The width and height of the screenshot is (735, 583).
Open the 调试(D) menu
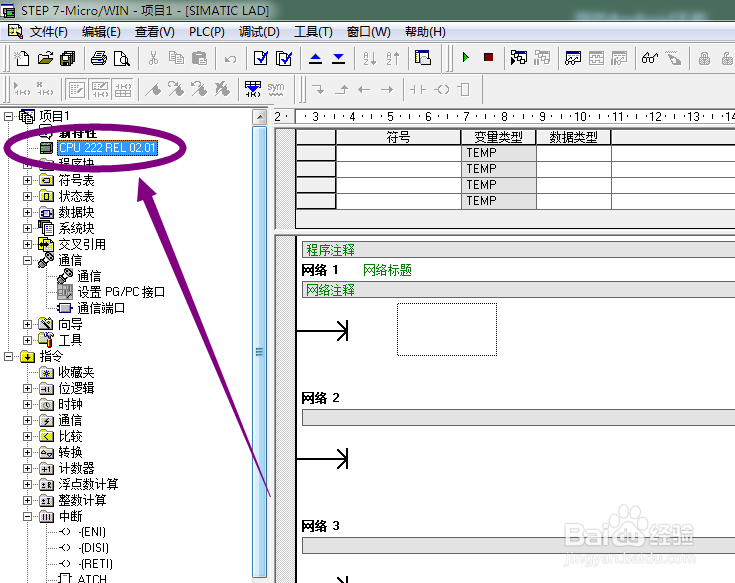259,32
